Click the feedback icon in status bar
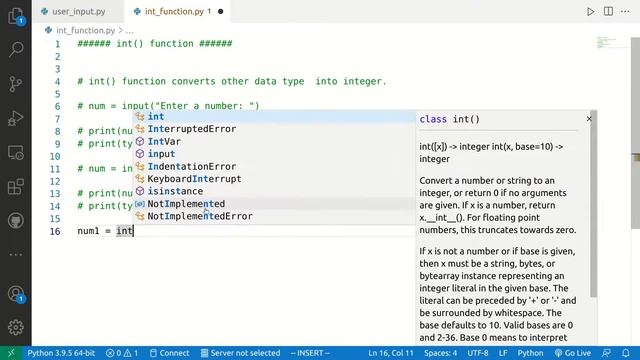Screen dimensions: 640x360 tap(607, 353)
